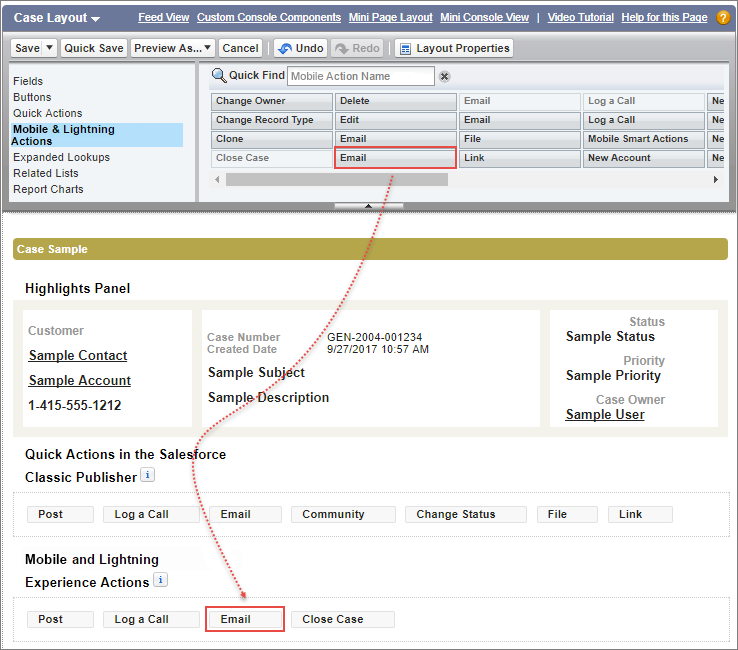Click the Quick Find magnifier icon
The width and height of the screenshot is (738, 650).
[x=219, y=75]
